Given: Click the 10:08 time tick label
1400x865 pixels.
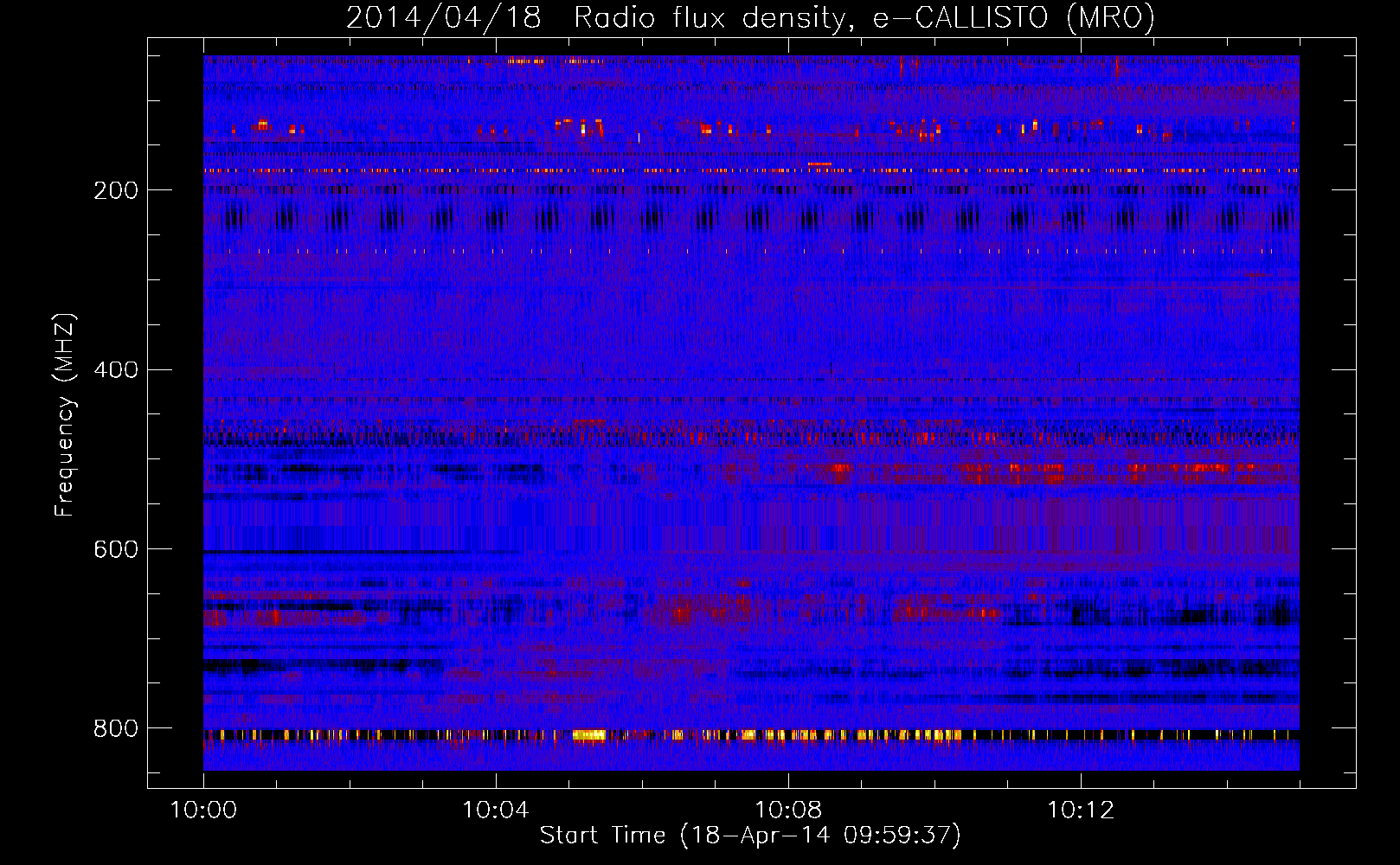Looking at the screenshot, I should 788,810.
